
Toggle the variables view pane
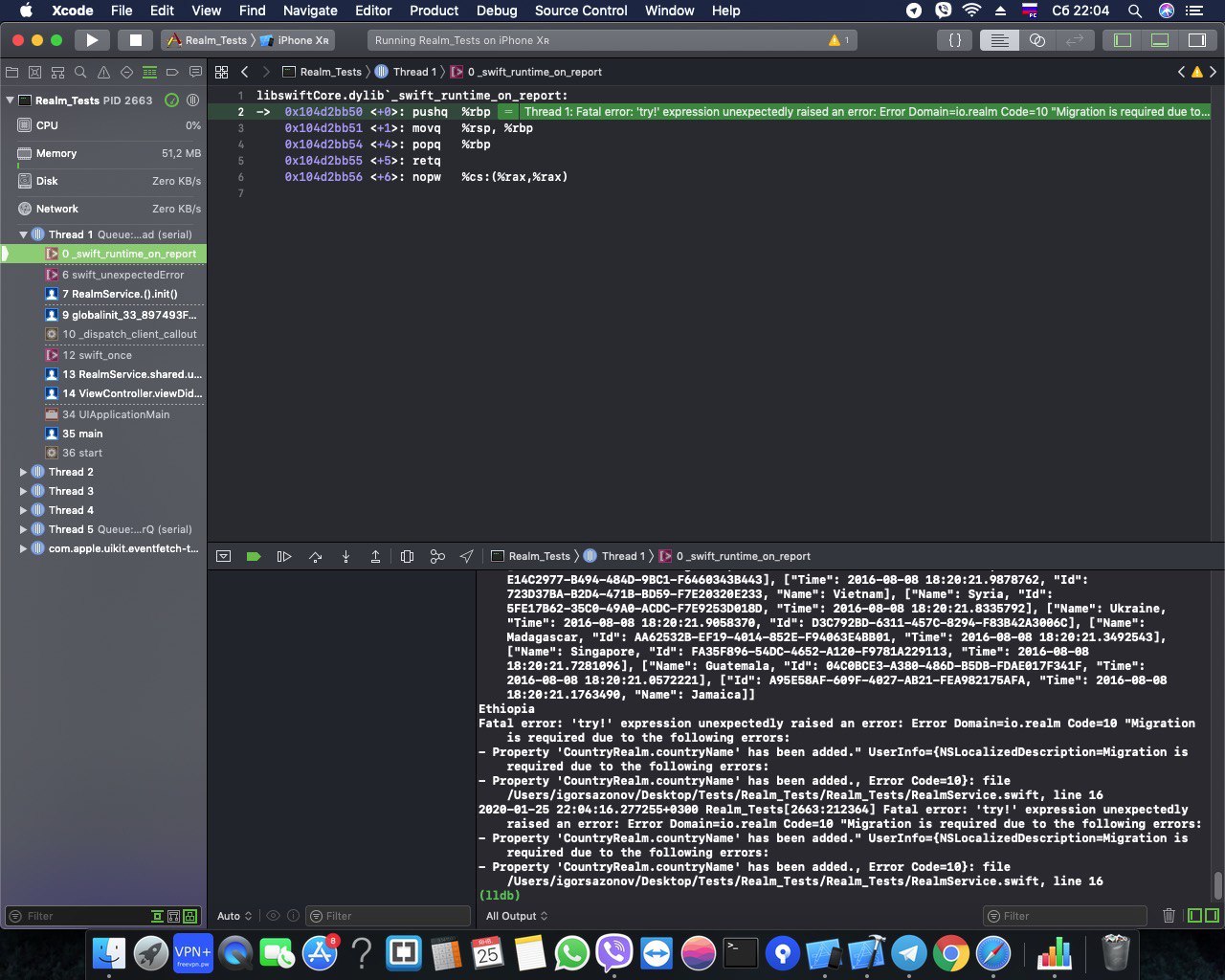[x=1194, y=916]
